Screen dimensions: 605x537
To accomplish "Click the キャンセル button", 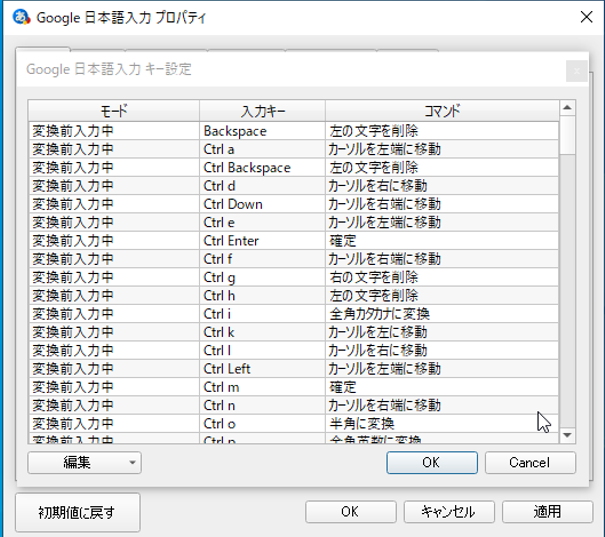I will tap(447, 511).
